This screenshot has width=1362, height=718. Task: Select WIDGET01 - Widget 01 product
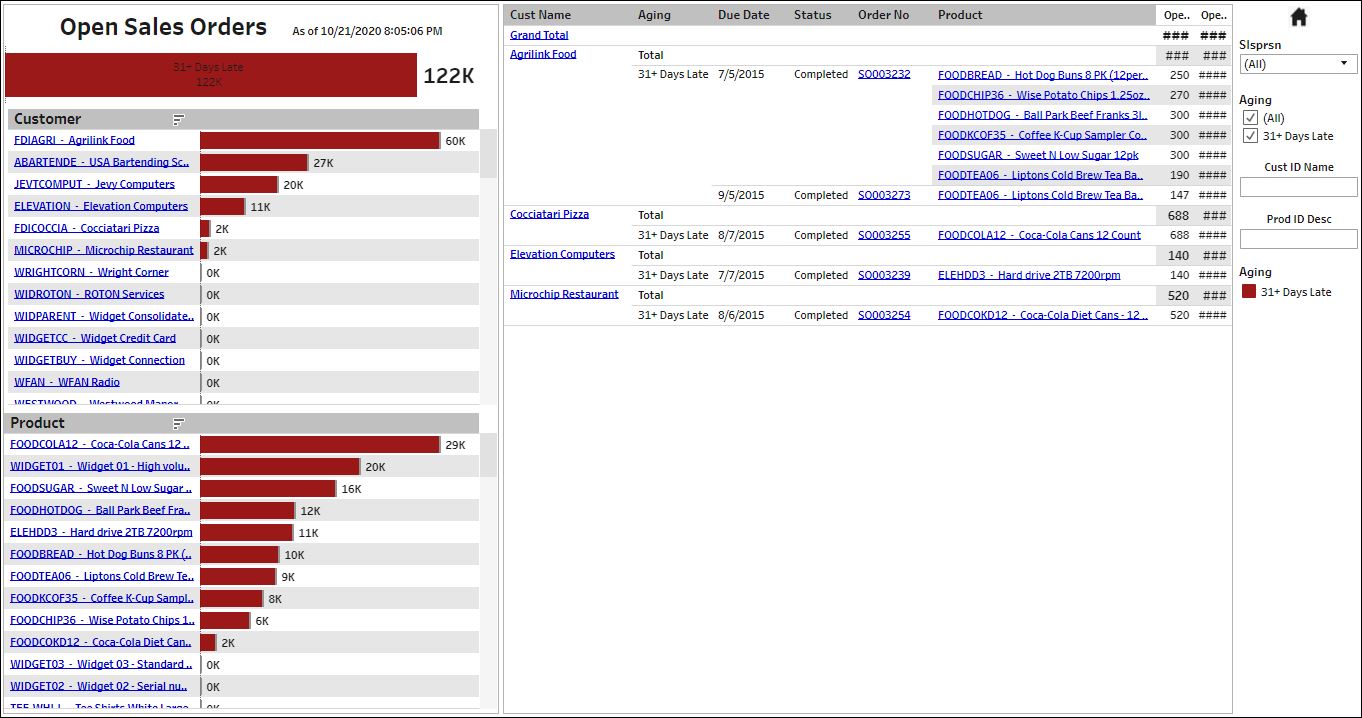(x=100, y=466)
